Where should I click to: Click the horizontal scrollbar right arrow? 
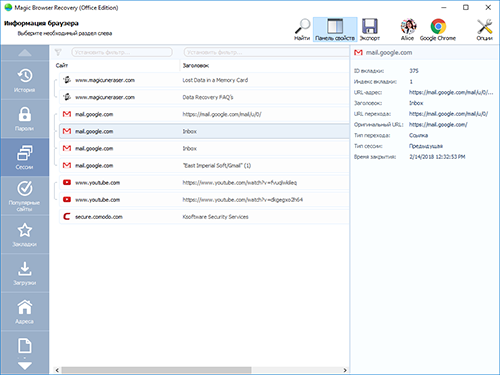345,370
